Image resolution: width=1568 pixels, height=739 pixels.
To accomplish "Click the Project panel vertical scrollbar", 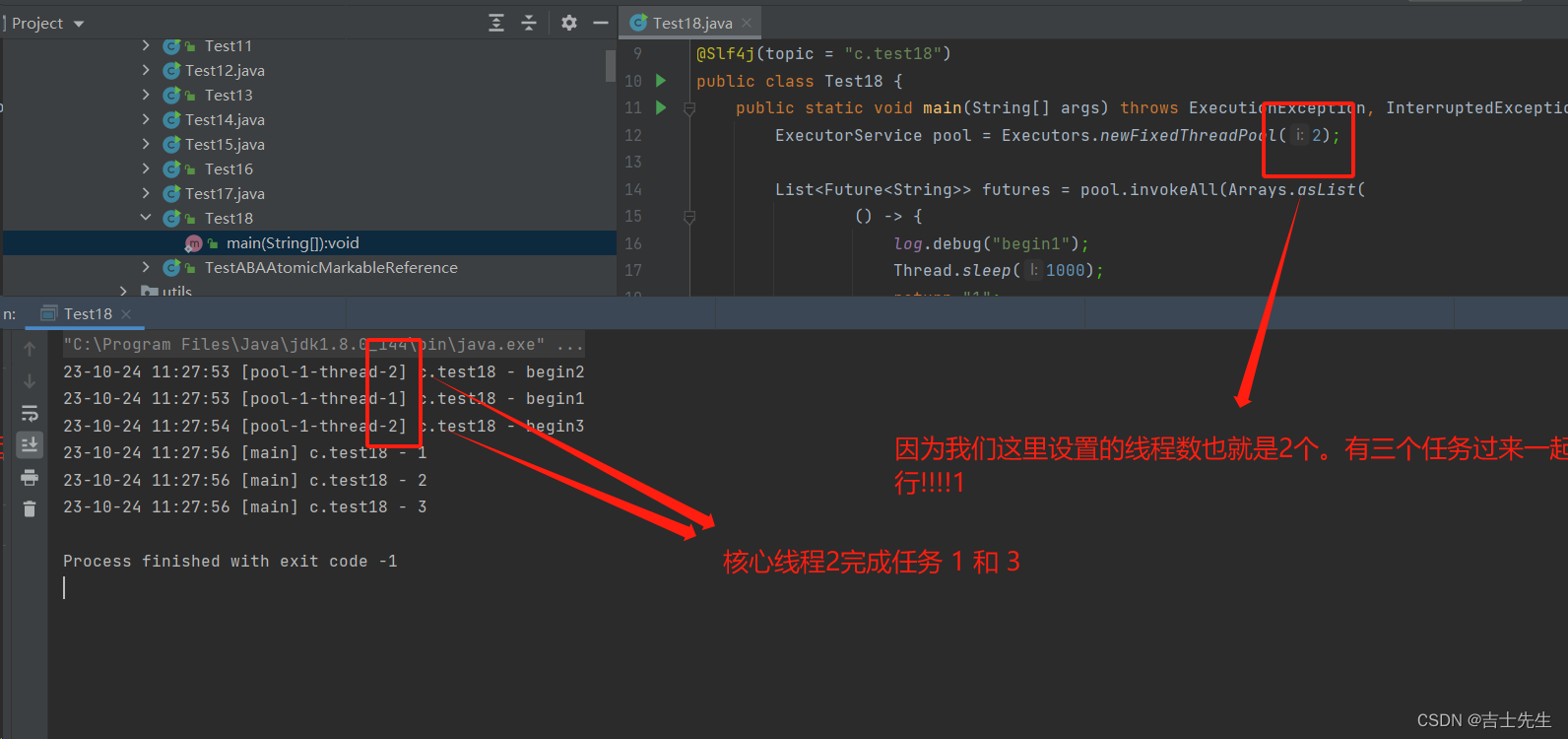I will 610,64.
